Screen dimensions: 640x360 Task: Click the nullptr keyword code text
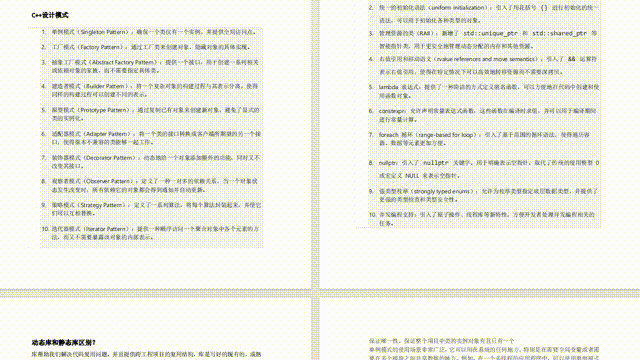point(436,162)
